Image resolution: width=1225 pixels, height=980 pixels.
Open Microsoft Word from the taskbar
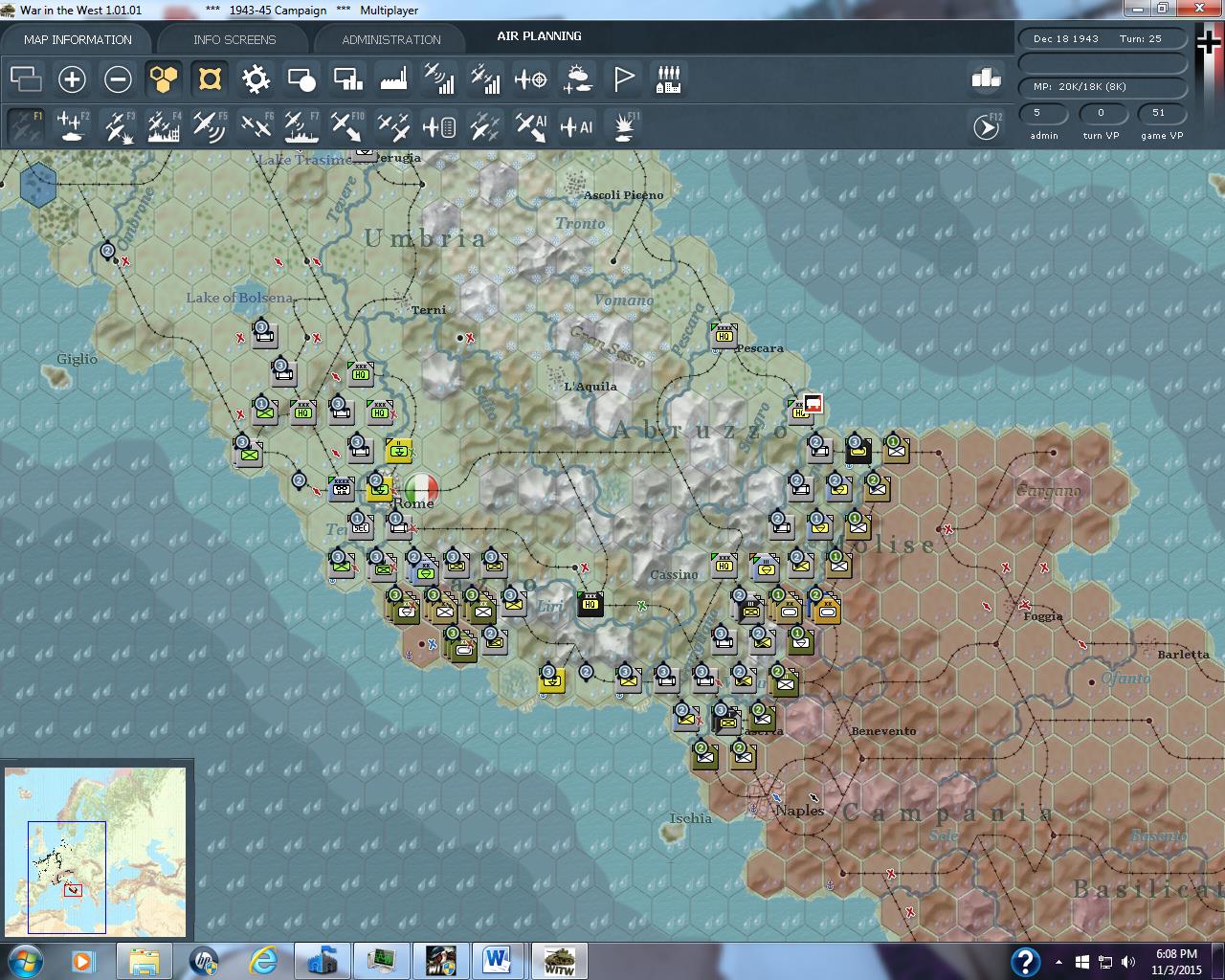pos(499,961)
